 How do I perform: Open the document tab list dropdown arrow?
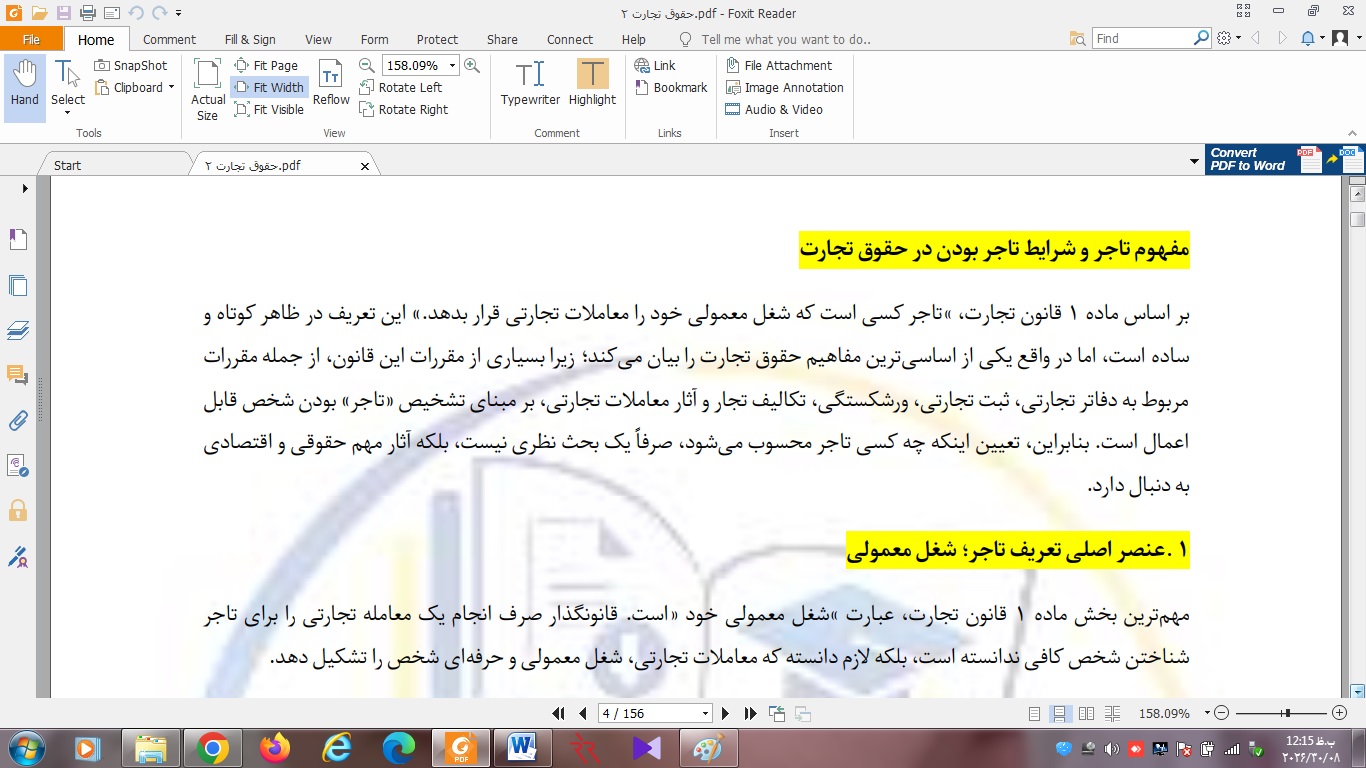(x=1194, y=162)
